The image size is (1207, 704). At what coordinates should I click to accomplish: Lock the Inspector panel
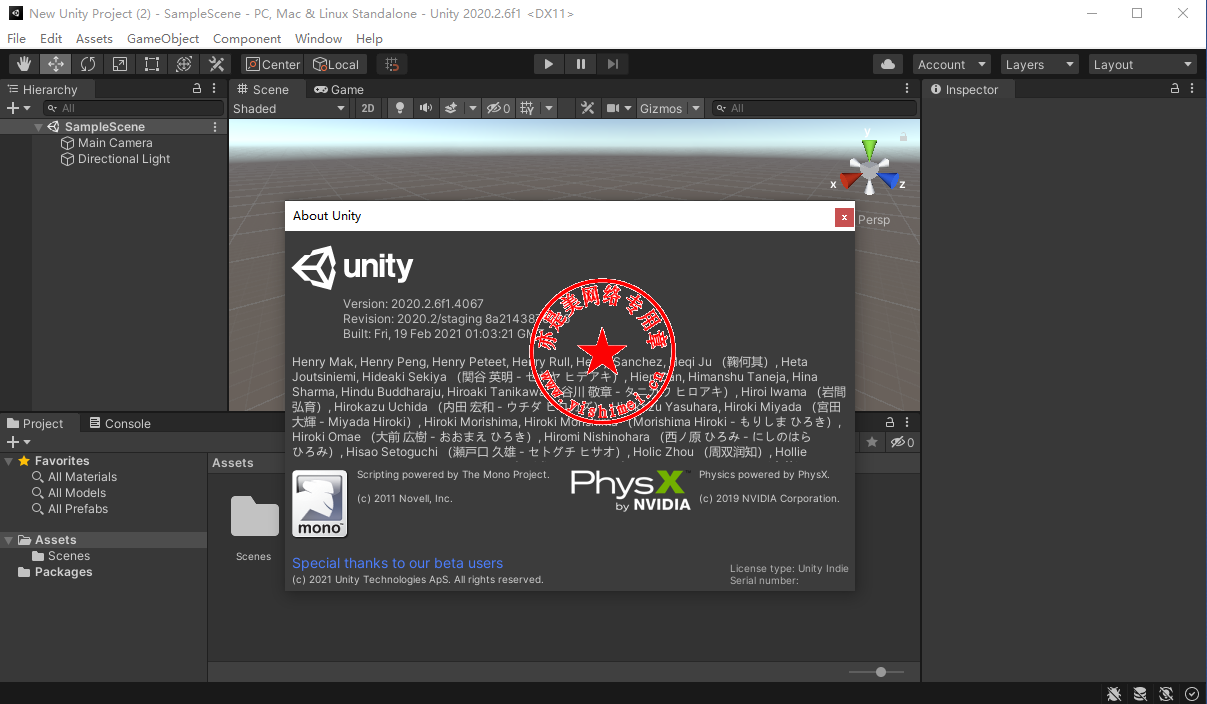point(1176,89)
